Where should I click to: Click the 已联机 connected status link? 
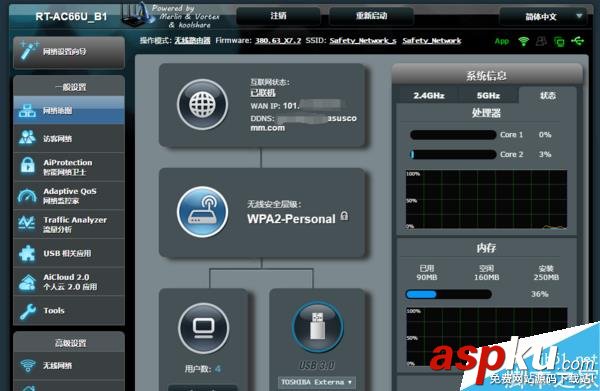tap(263, 93)
